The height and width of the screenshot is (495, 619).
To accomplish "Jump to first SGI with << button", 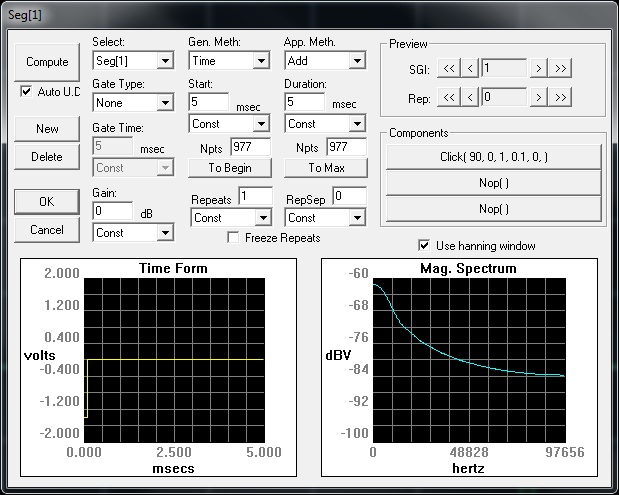I will [x=449, y=68].
